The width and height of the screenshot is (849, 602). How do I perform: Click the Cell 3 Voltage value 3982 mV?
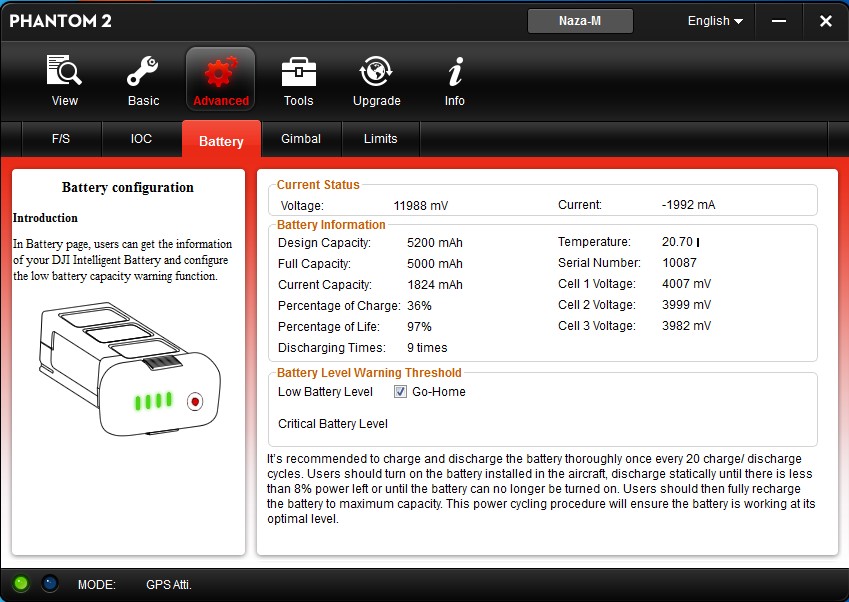(x=687, y=326)
